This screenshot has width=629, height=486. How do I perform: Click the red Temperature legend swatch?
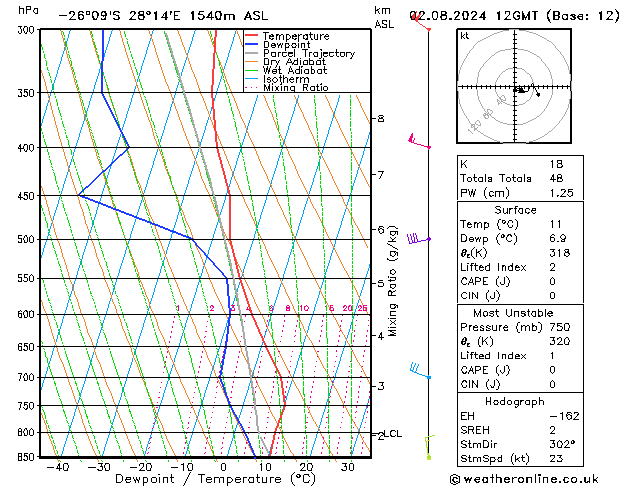(x=251, y=36)
